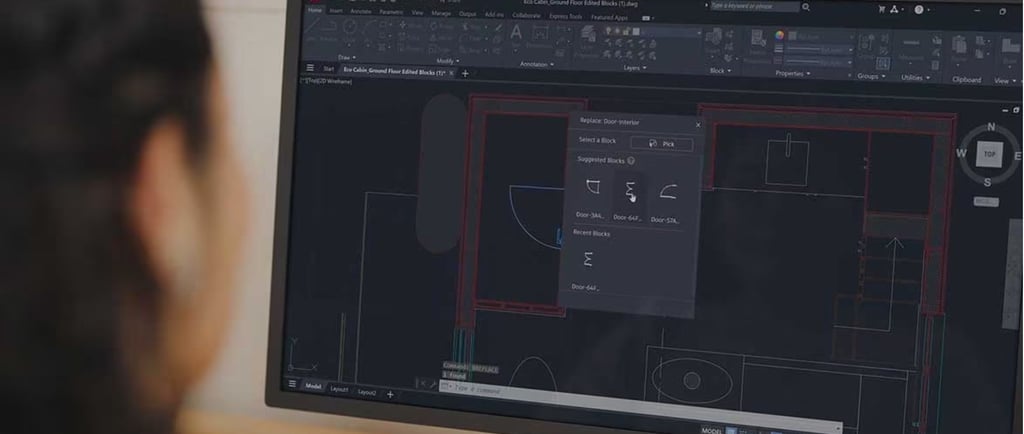The width and height of the screenshot is (1024, 434).
Task: Toggle MODEL space status bar button
Action: (x=712, y=431)
